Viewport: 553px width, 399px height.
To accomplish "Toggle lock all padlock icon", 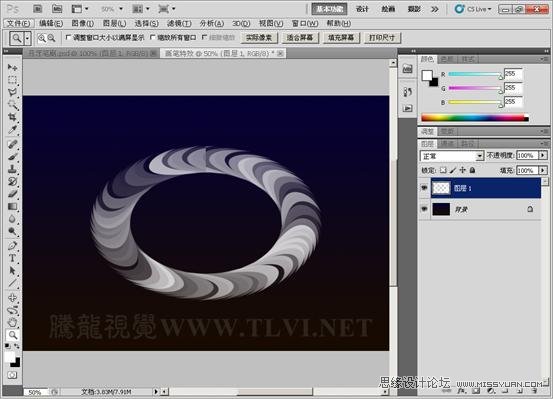I will coord(473,170).
